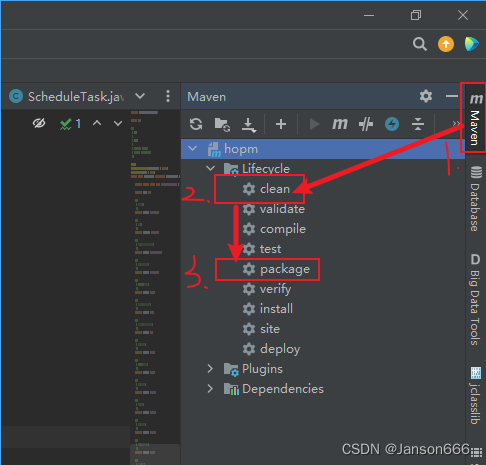Image resolution: width=486 pixels, height=465 pixels.
Task: Open Big Data Tools sidebar tab
Action: [x=475, y=300]
